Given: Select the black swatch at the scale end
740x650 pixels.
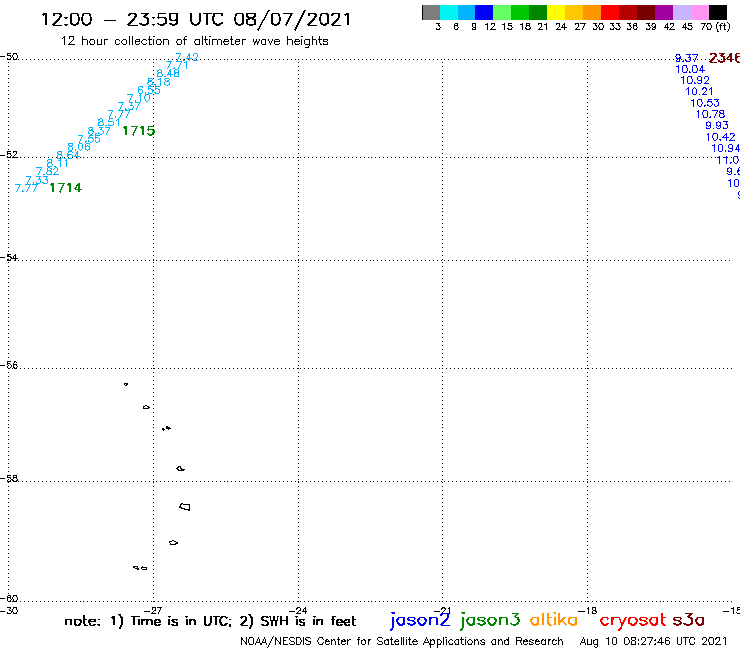Looking at the screenshot, I should pyautogui.click(x=718, y=13).
